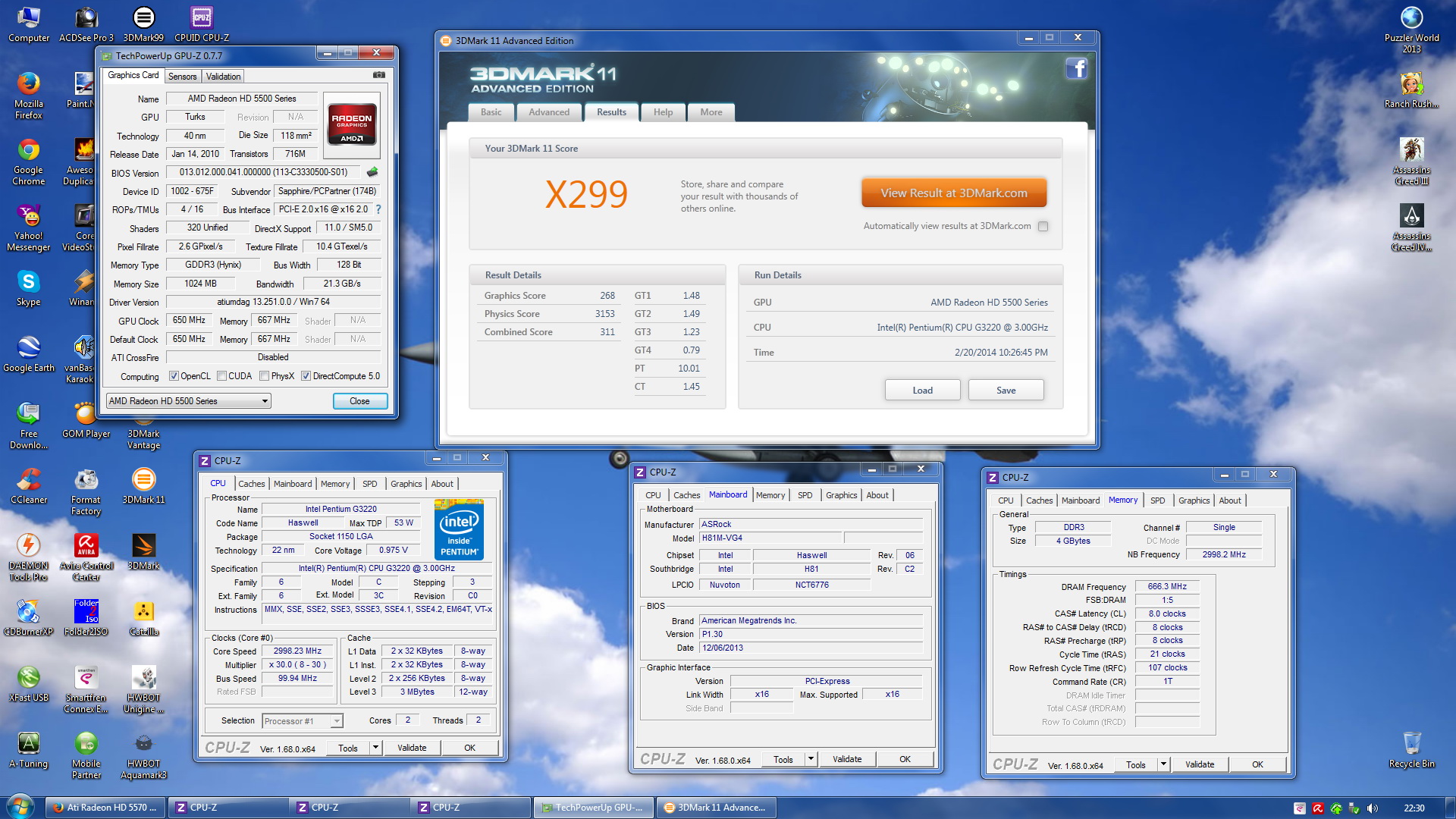Open Mozilla Firefox desktop icon
The width and height of the screenshot is (1456, 819).
point(29,96)
